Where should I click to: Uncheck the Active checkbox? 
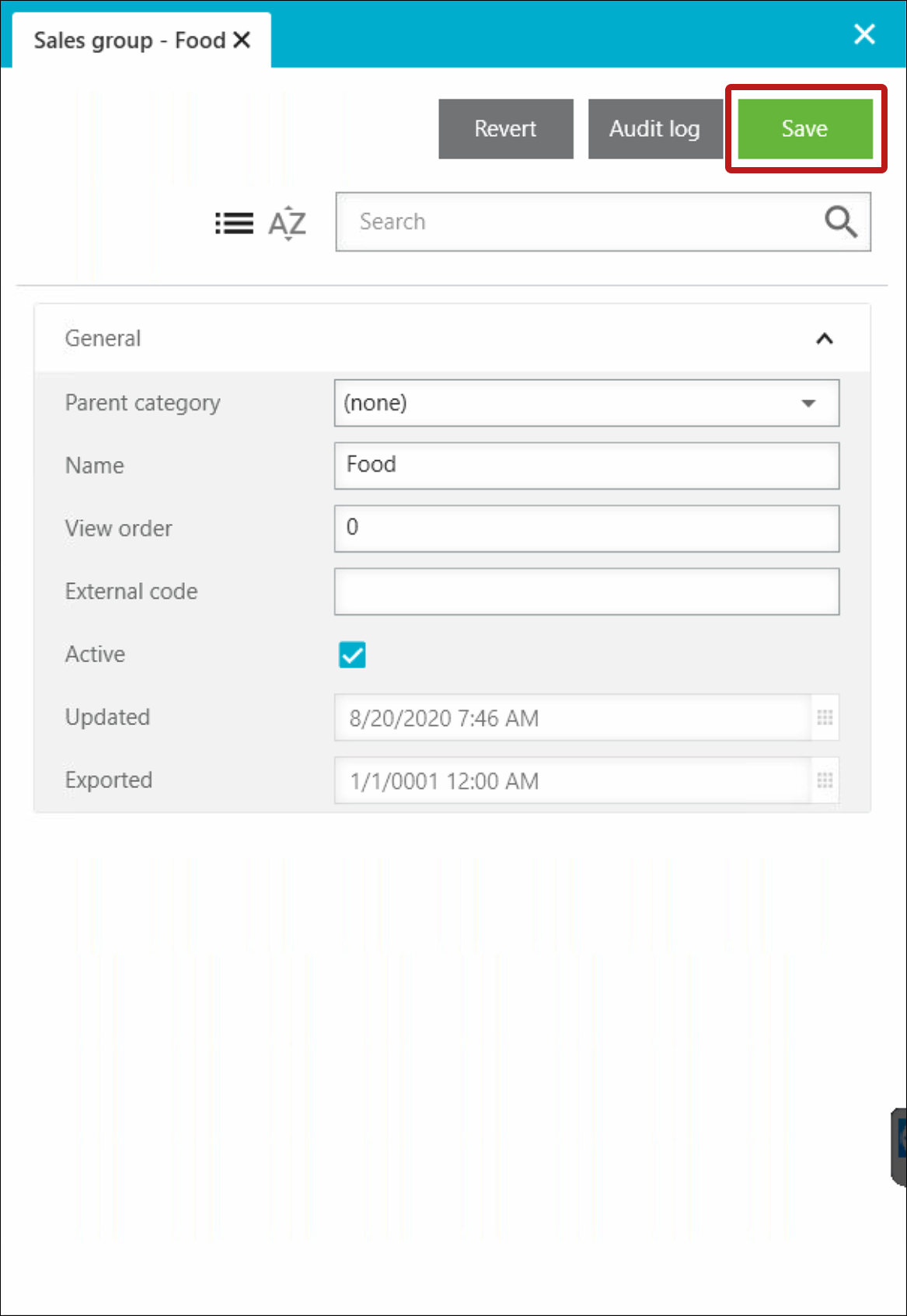coord(352,655)
